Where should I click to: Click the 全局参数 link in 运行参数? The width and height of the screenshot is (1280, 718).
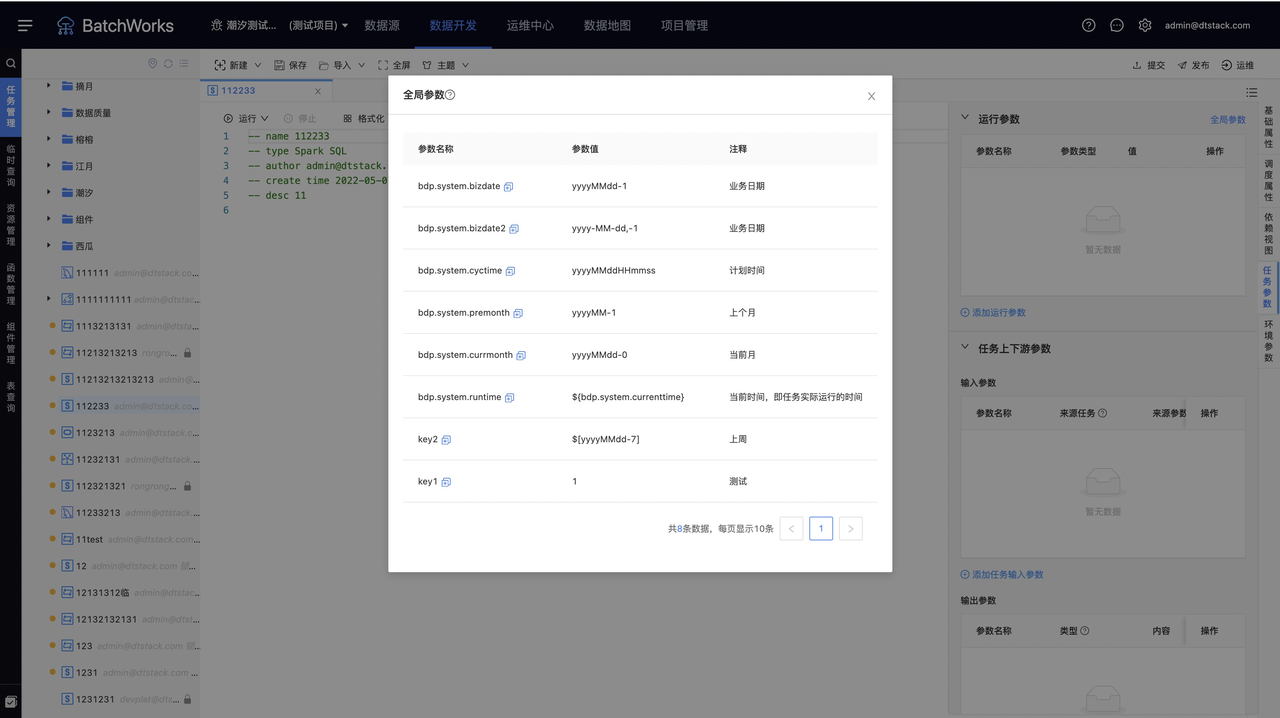(1228, 120)
